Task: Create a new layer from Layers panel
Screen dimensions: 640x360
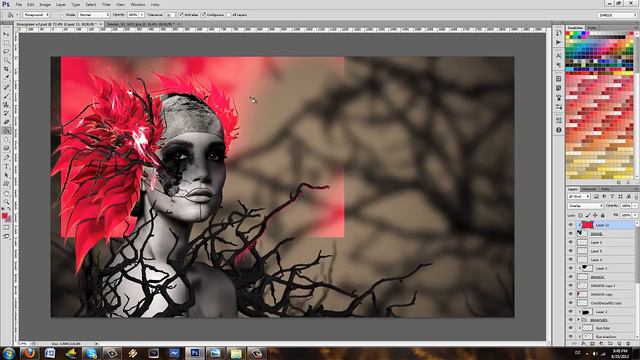Action: pos(620,344)
